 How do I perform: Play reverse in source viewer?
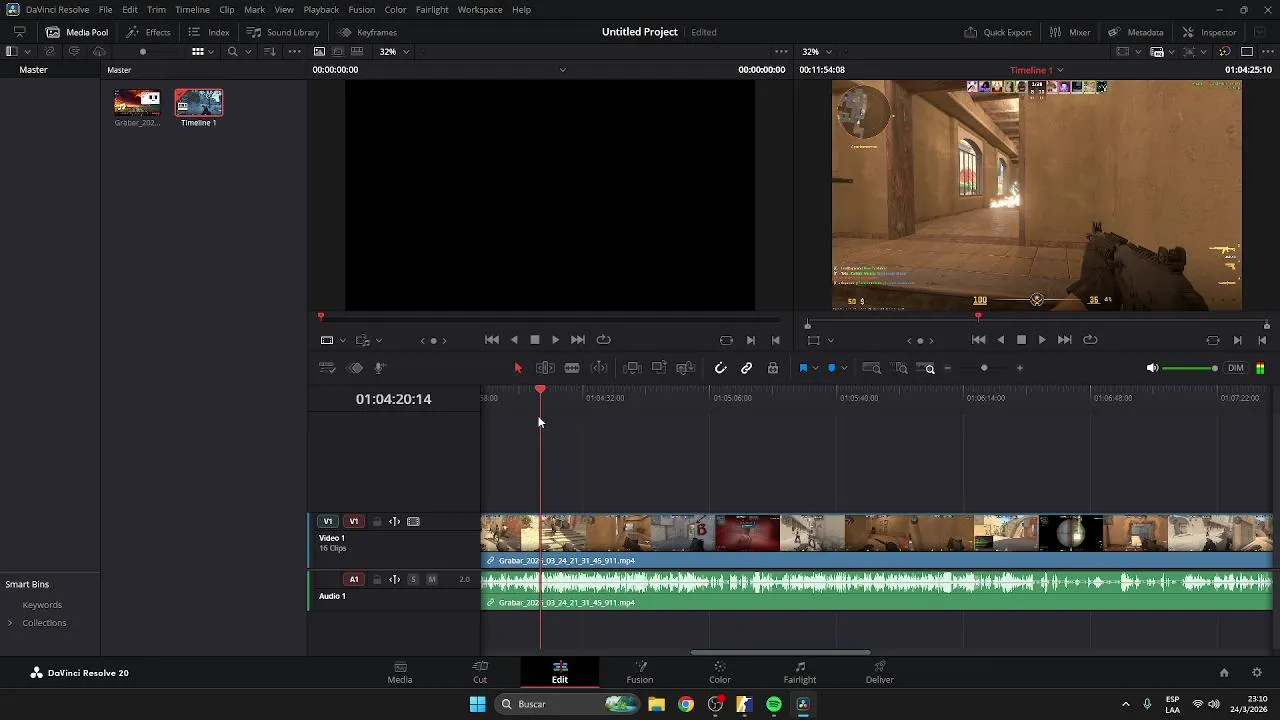click(514, 340)
